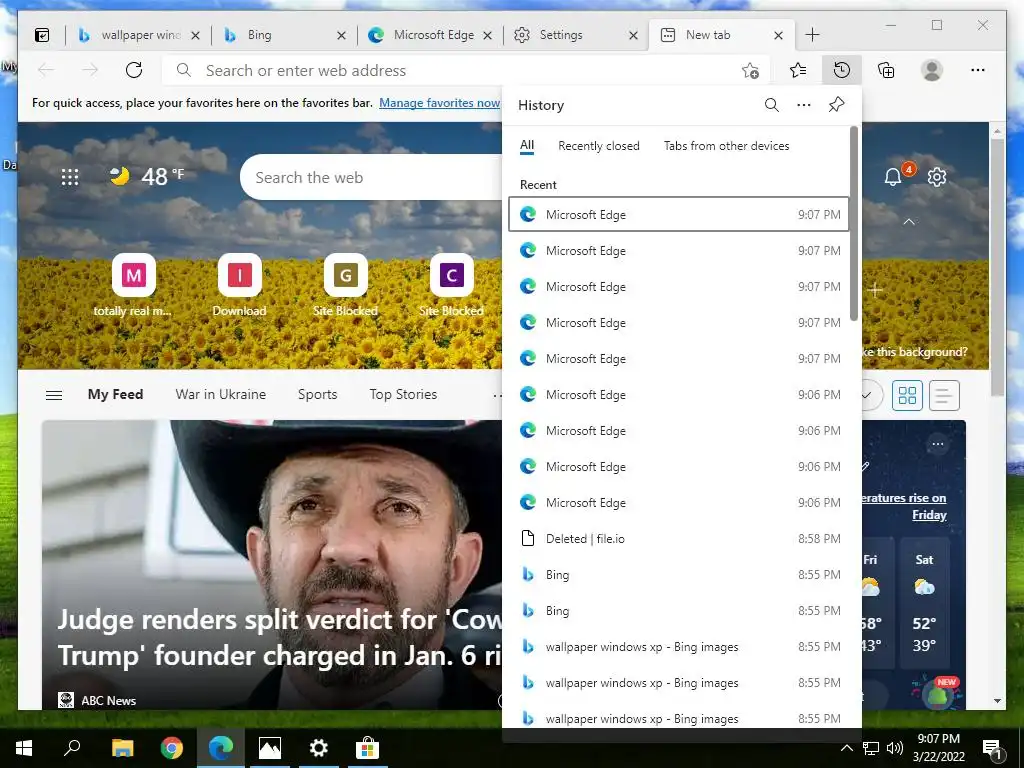Close the New tab tab
The image size is (1024, 768).
coord(778,35)
